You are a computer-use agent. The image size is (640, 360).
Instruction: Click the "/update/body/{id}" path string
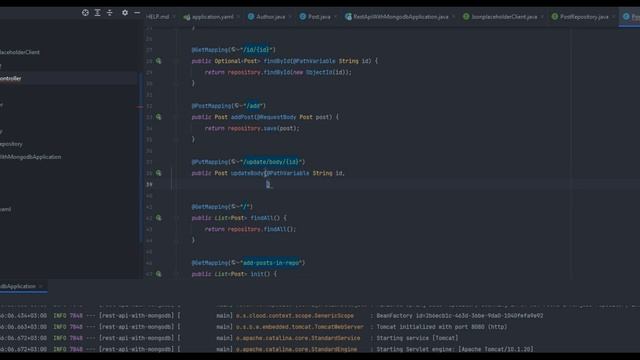click(271, 162)
